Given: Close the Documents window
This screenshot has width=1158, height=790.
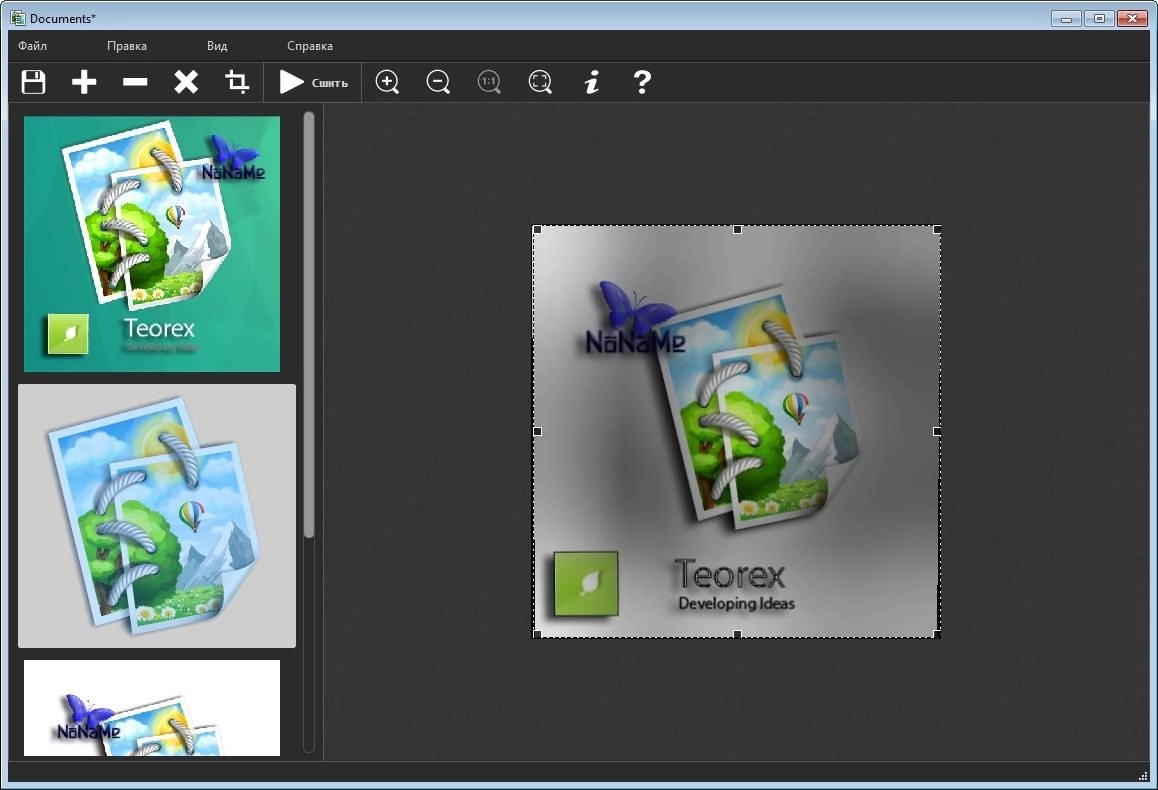Looking at the screenshot, I should (x=1132, y=18).
